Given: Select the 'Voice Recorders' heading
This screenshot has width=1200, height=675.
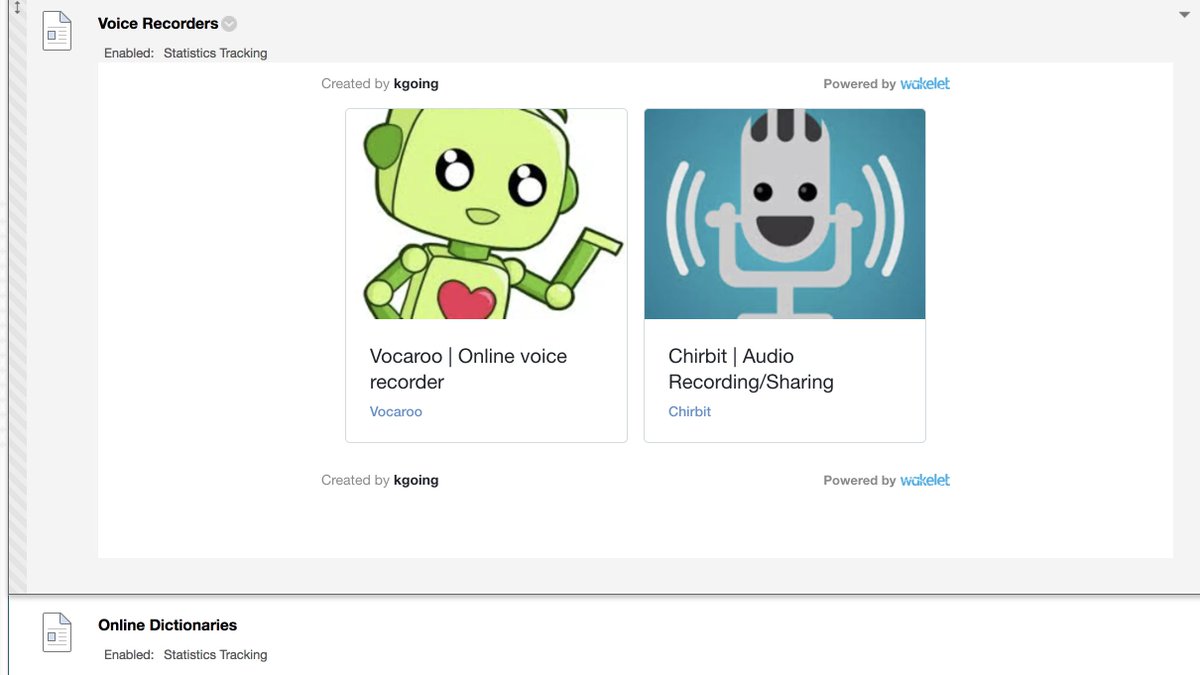Looking at the screenshot, I should pyautogui.click(x=158, y=23).
